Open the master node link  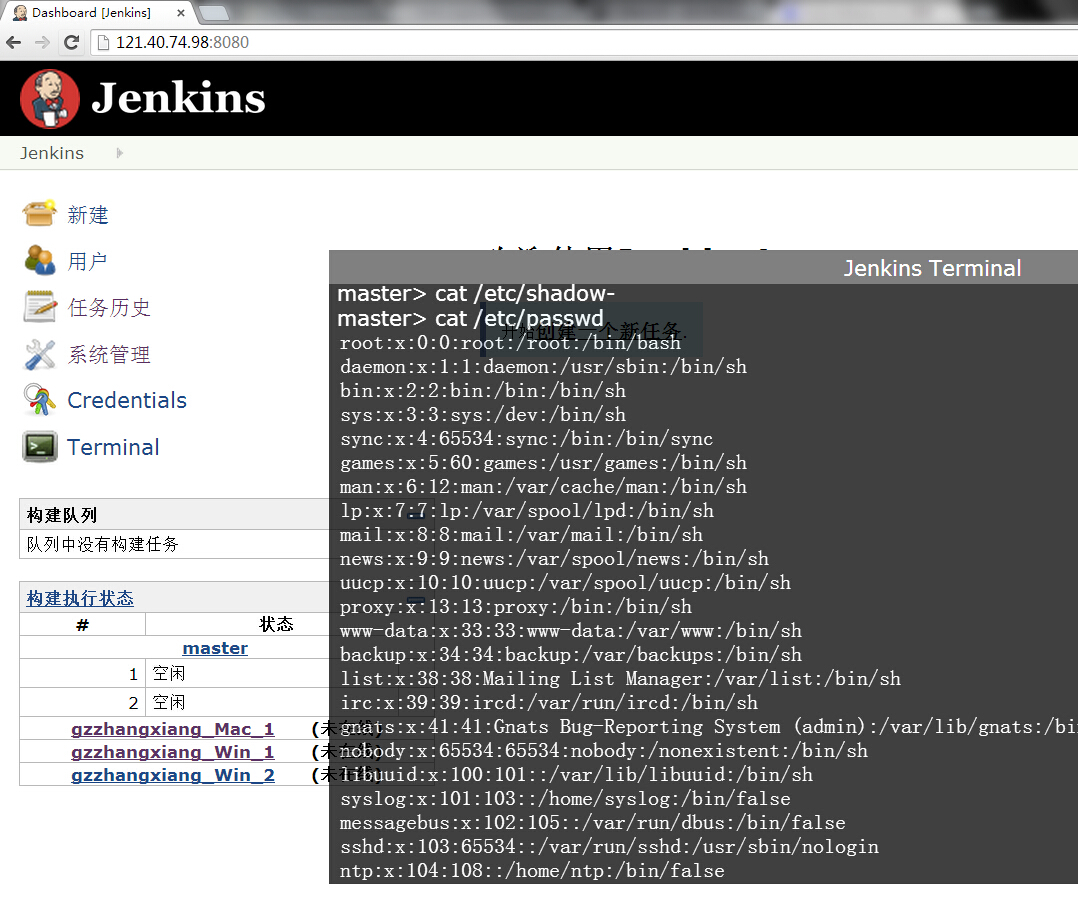click(x=215, y=648)
